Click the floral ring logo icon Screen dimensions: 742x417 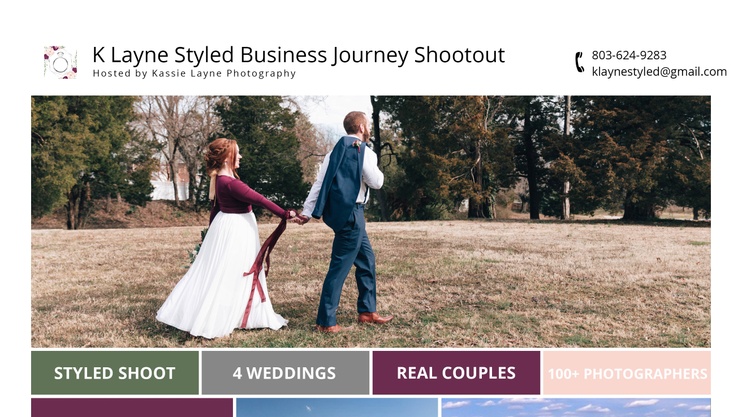[60, 62]
